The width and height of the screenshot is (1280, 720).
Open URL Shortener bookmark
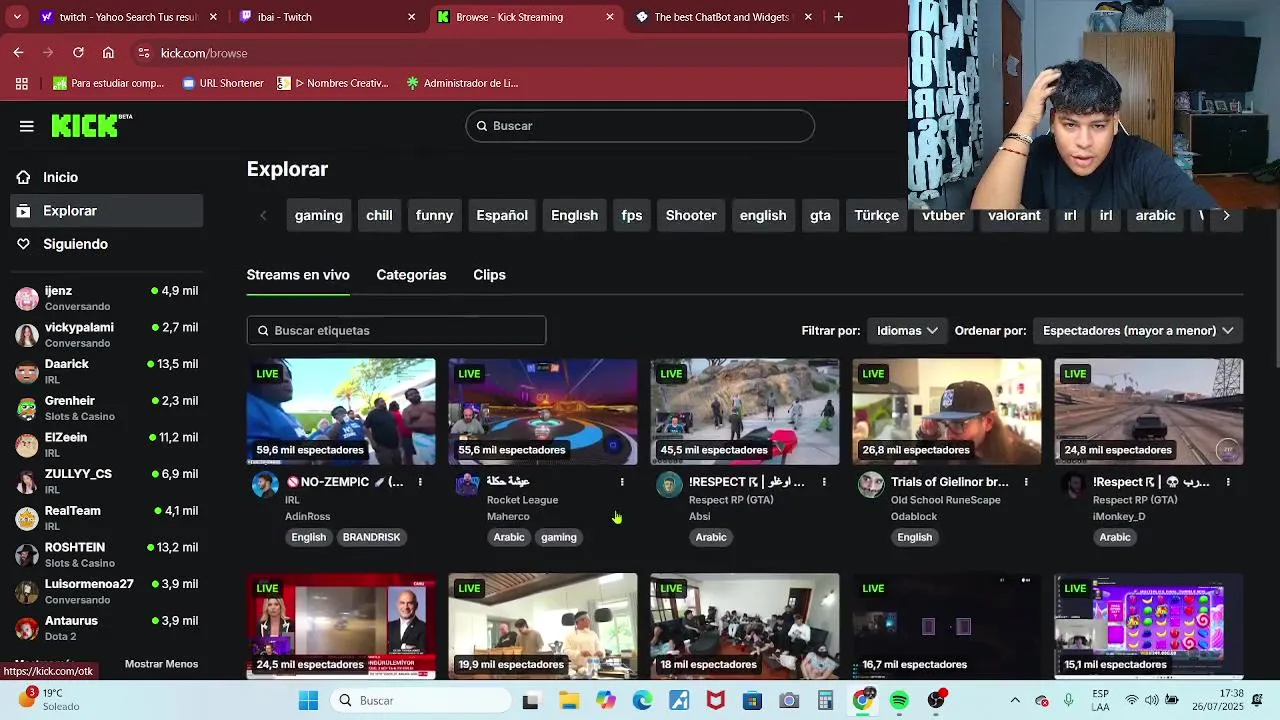pyautogui.click(x=222, y=83)
